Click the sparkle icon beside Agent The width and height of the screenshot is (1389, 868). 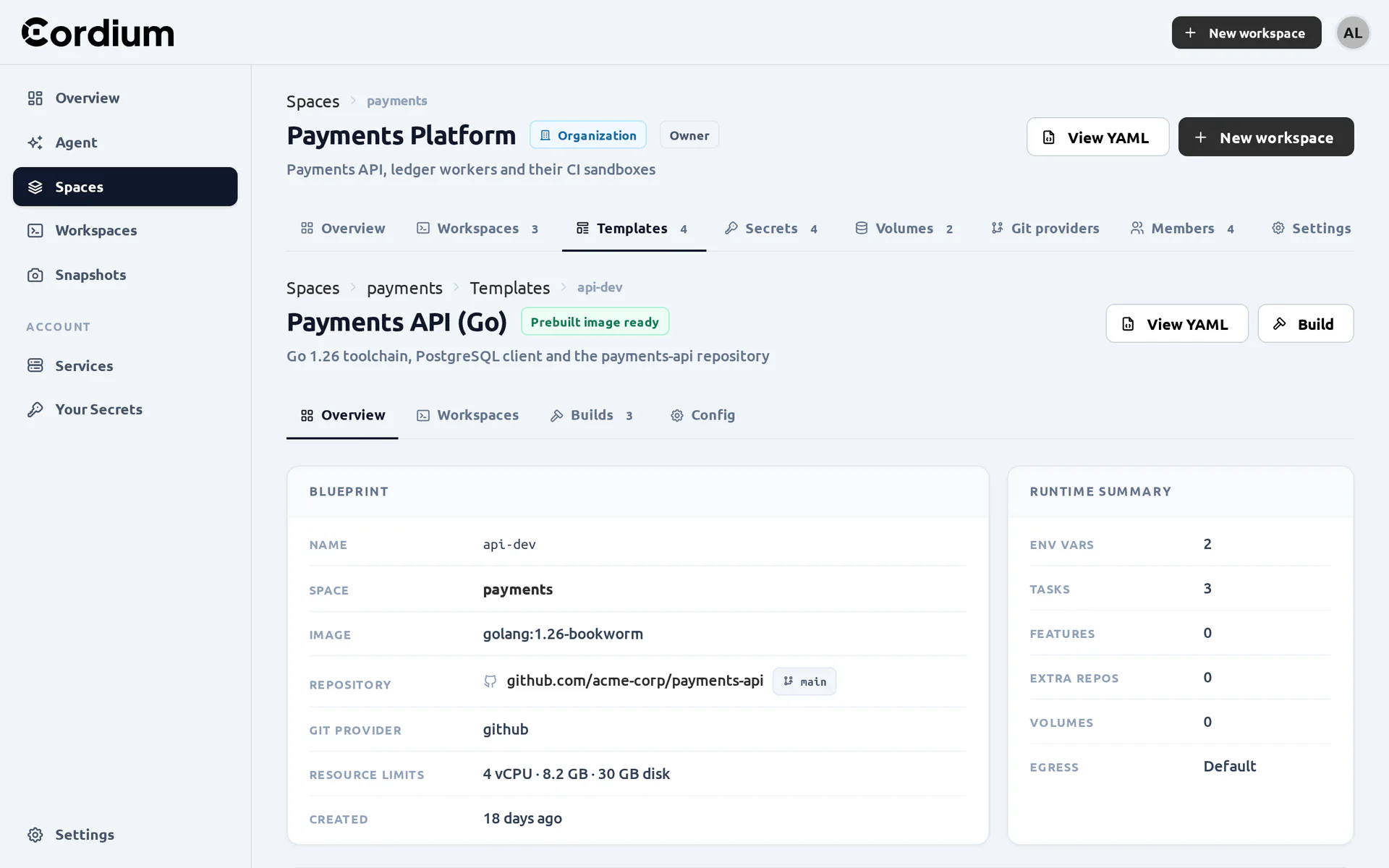point(35,142)
